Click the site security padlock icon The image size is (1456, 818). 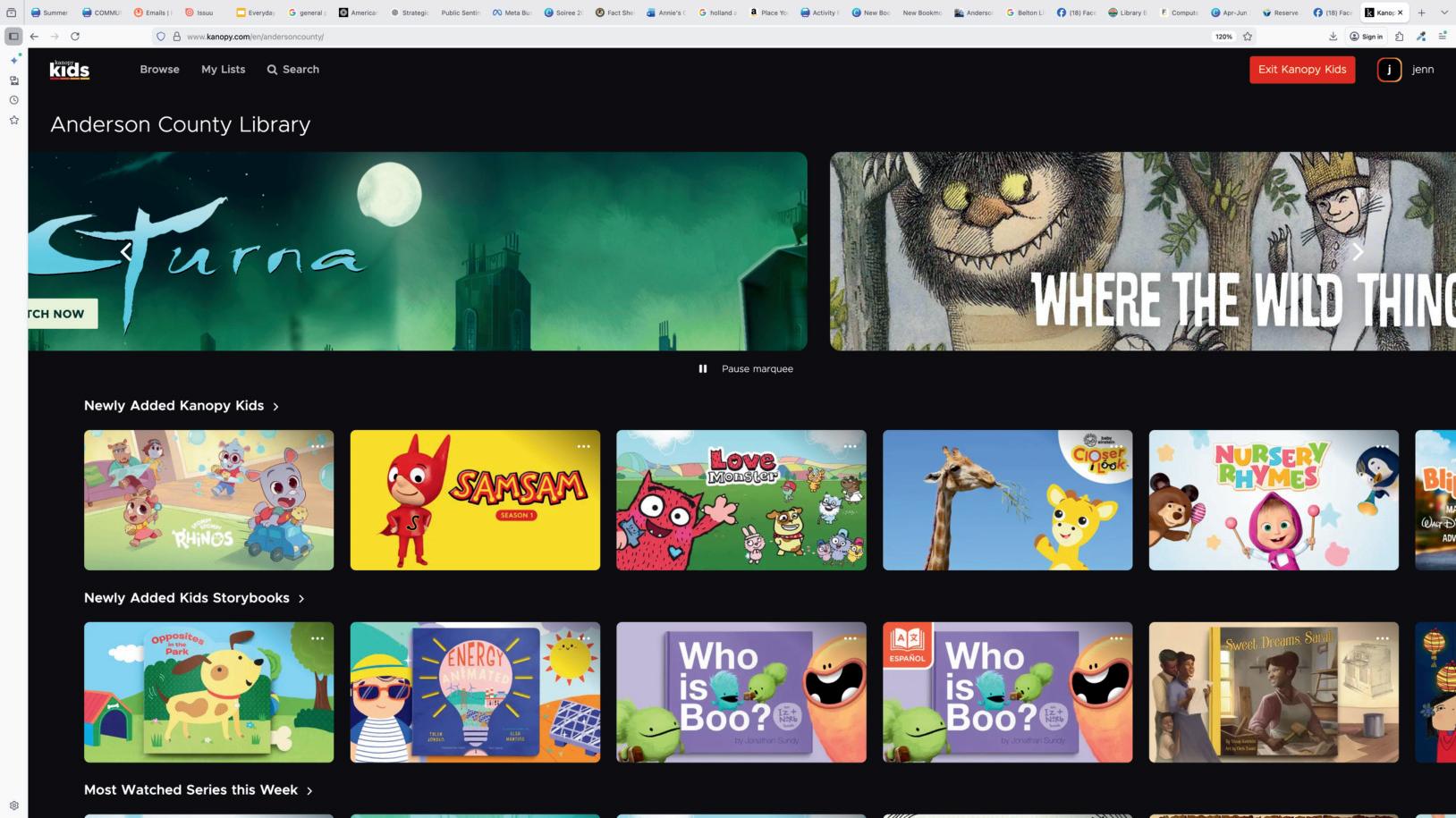(x=176, y=37)
